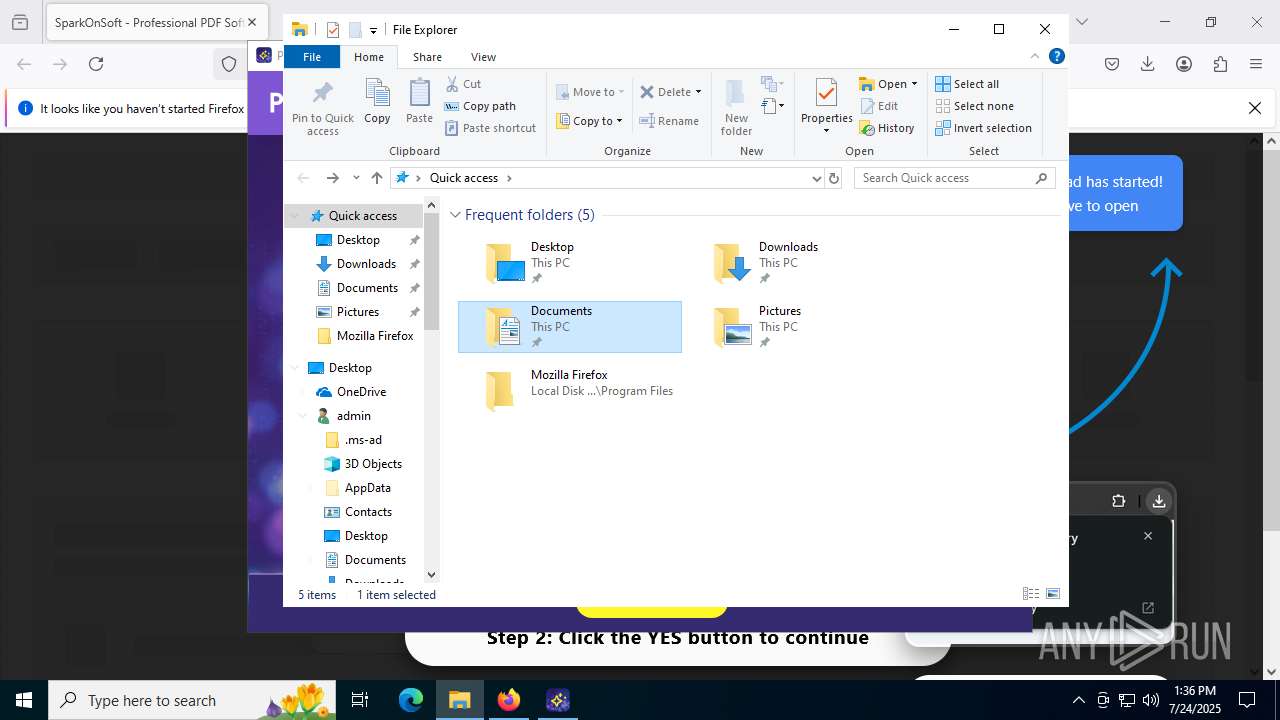
Task: Open Mozilla Firefox in navigation pane
Action: point(375,336)
